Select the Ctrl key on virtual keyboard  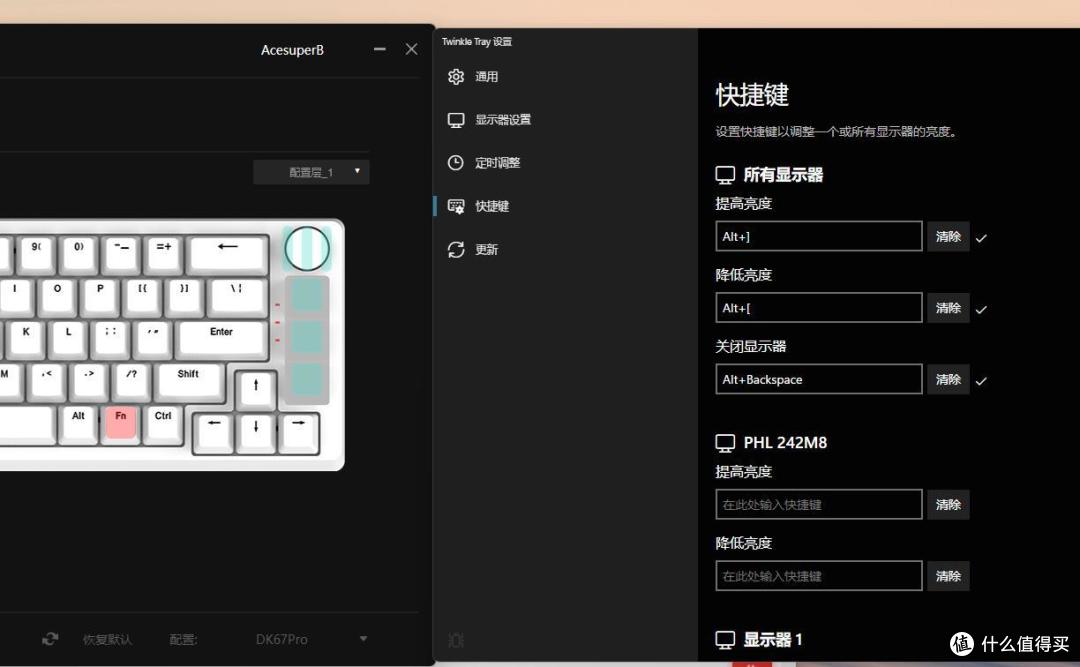163,422
